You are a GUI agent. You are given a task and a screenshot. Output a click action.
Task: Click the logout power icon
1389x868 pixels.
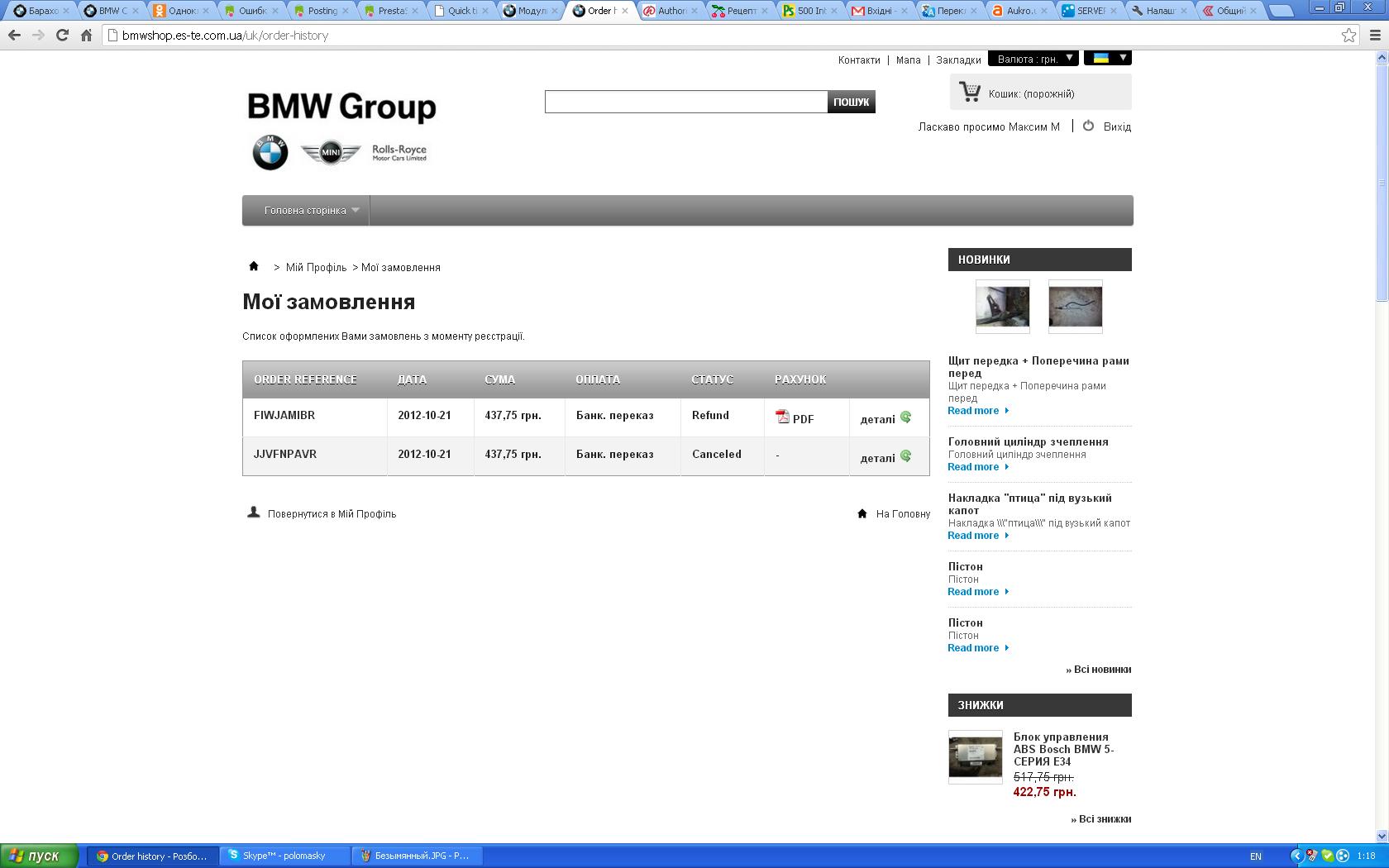[x=1088, y=126]
